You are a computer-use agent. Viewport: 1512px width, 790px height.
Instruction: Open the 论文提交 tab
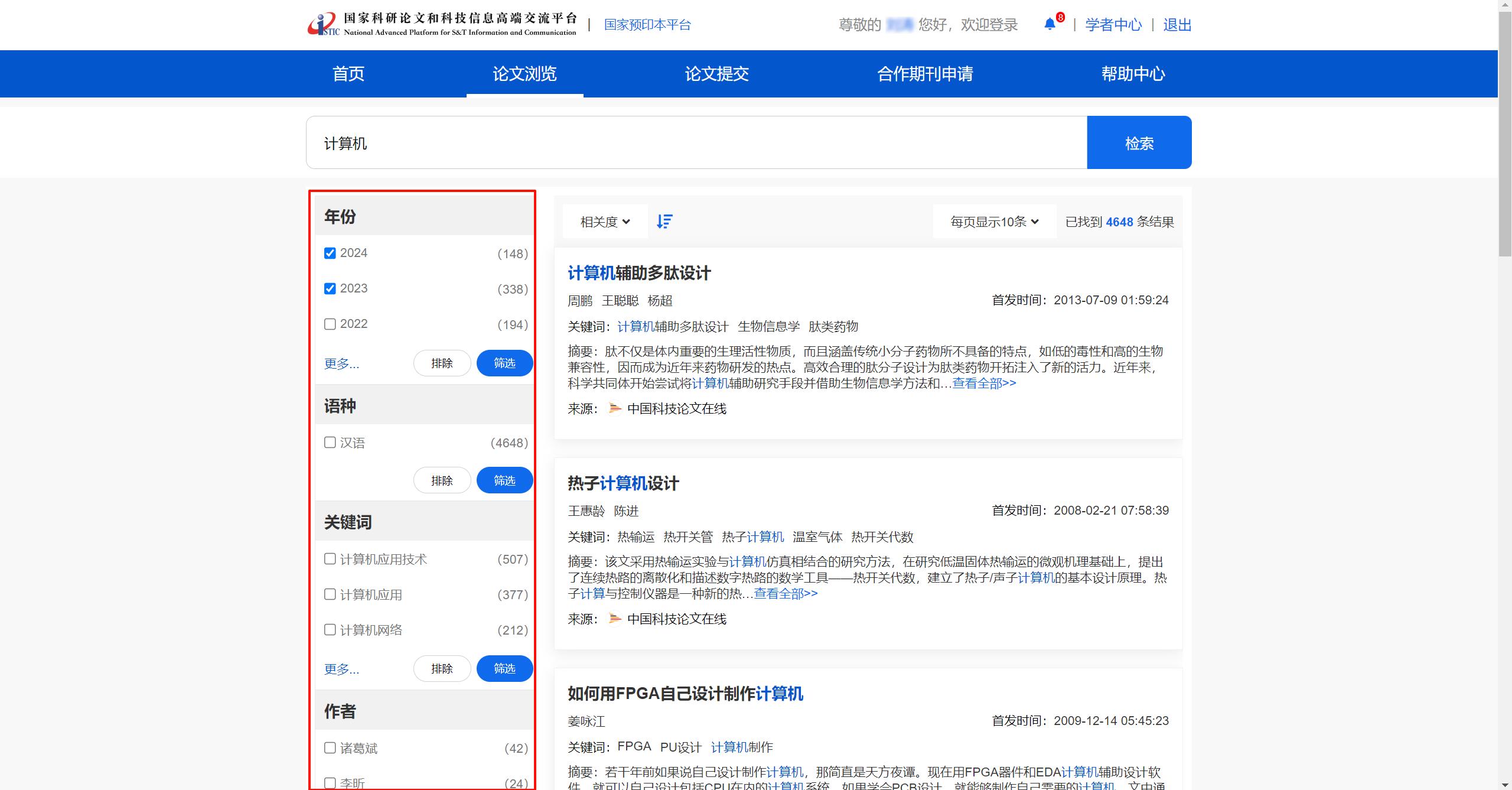pos(717,74)
